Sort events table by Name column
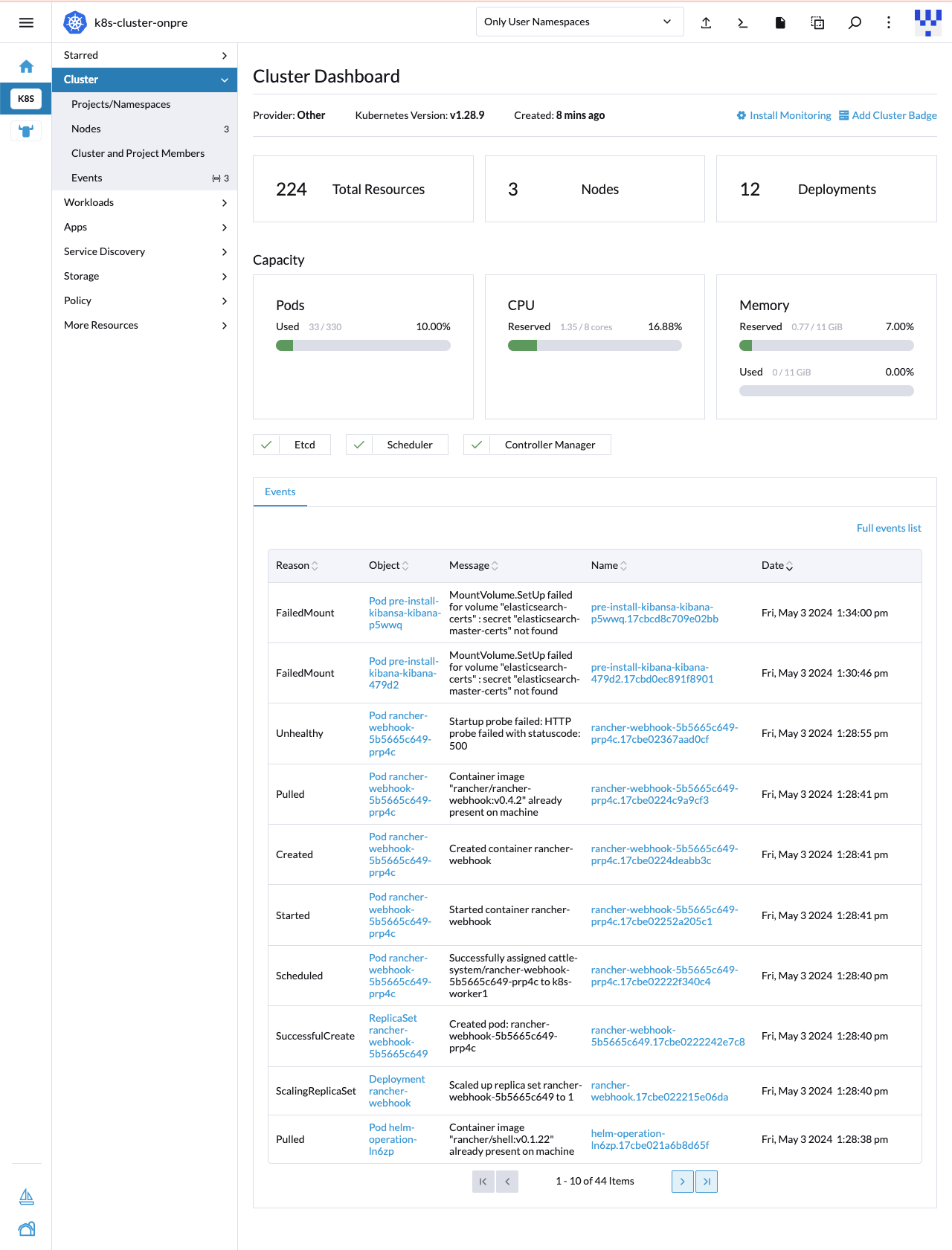Image resolution: width=952 pixels, height=1250 pixels. 609,565
